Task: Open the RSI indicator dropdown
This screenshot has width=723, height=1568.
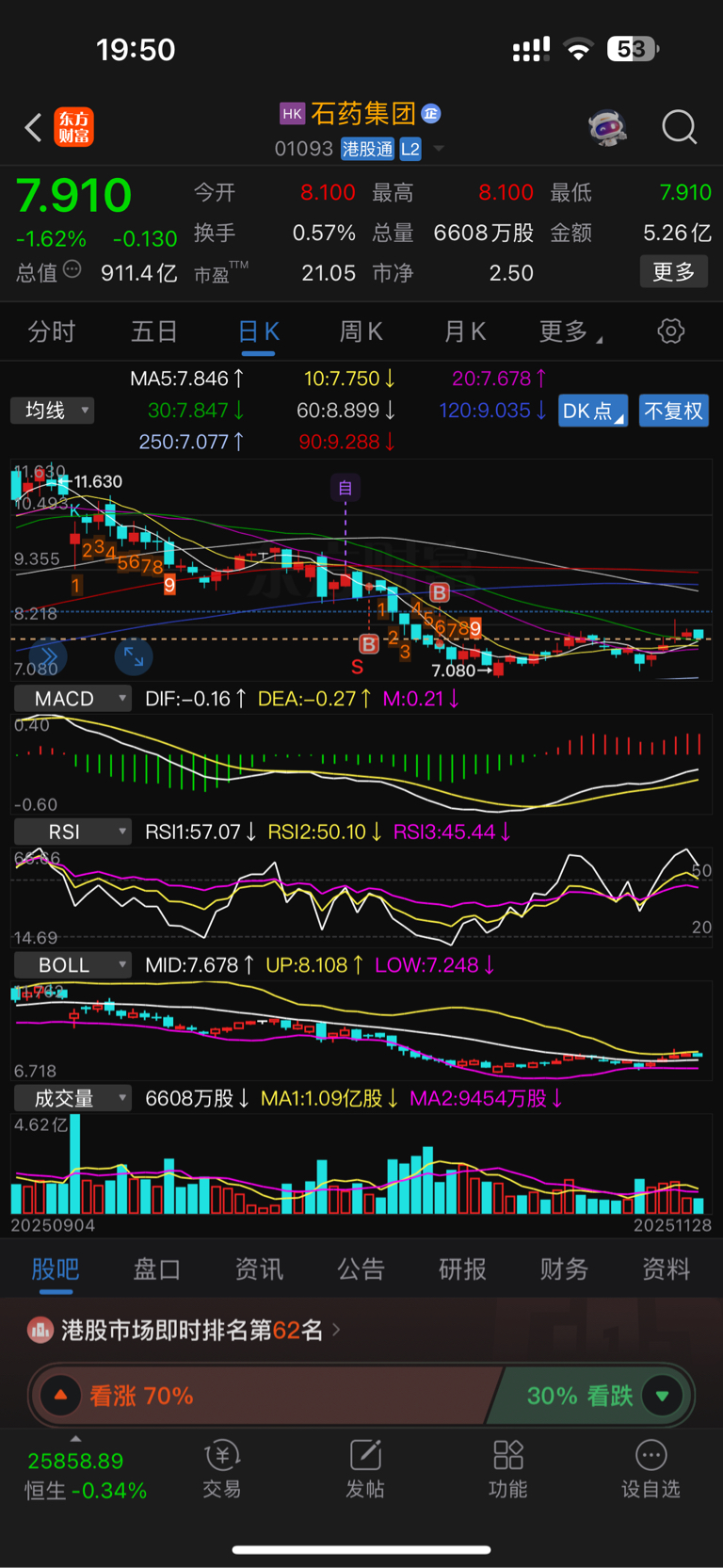Action: pyautogui.click(x=72, y=832)
